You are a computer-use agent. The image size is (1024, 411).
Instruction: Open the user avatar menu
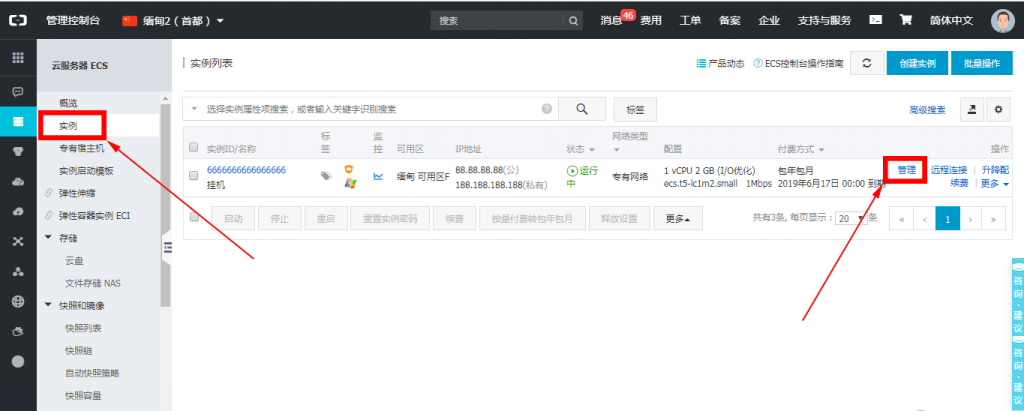[1002, 20]
